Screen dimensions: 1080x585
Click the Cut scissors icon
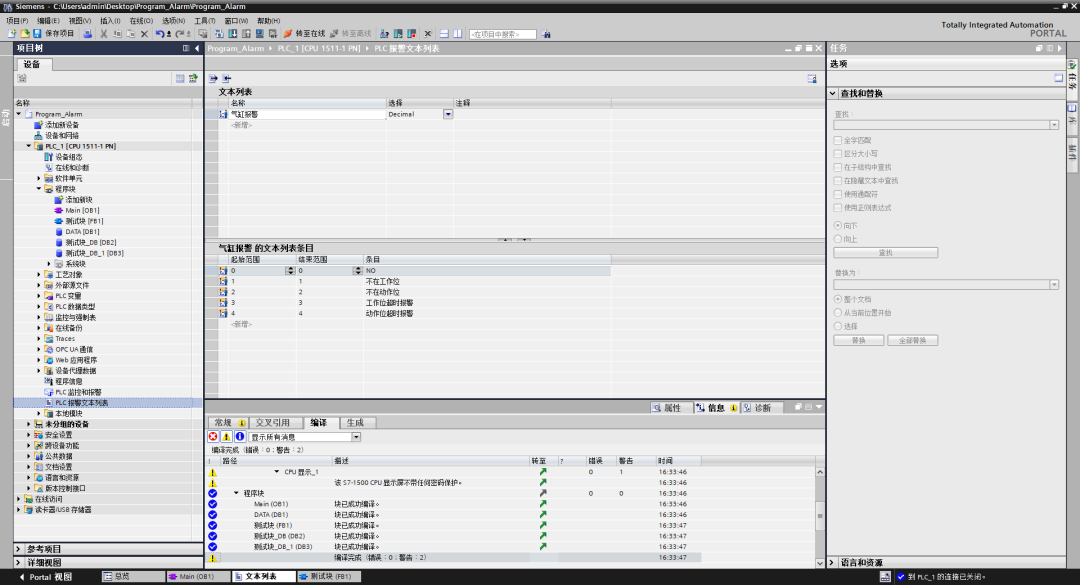click(103, 33)
